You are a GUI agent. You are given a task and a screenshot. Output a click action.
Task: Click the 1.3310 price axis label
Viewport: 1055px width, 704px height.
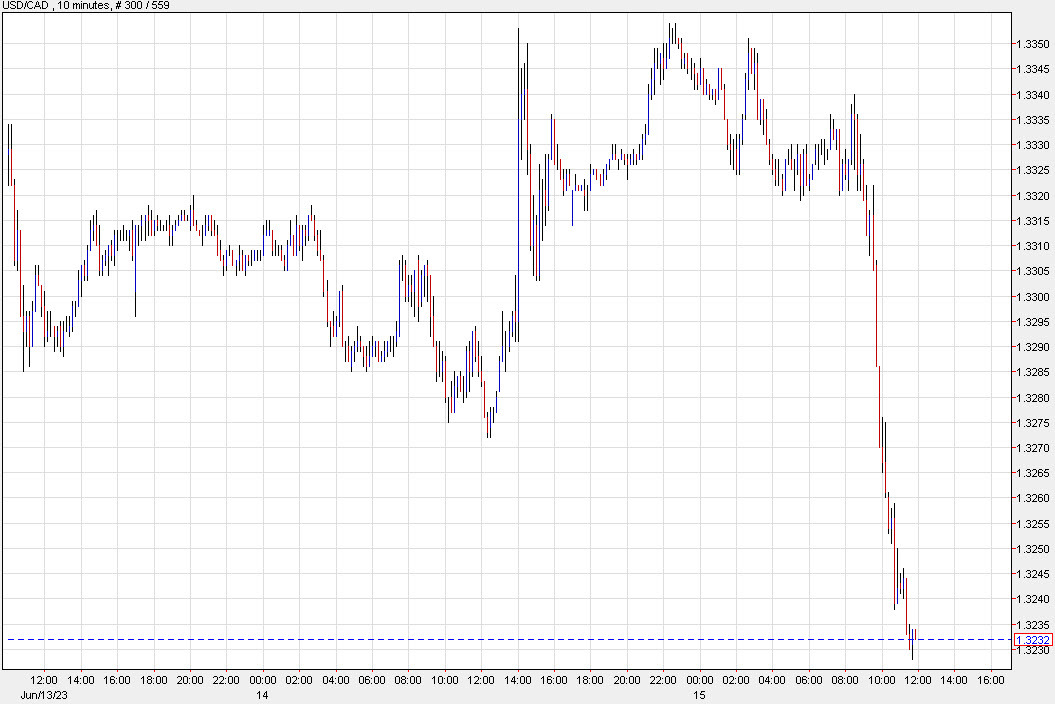pyautogui.click(x=1033, y=246)
